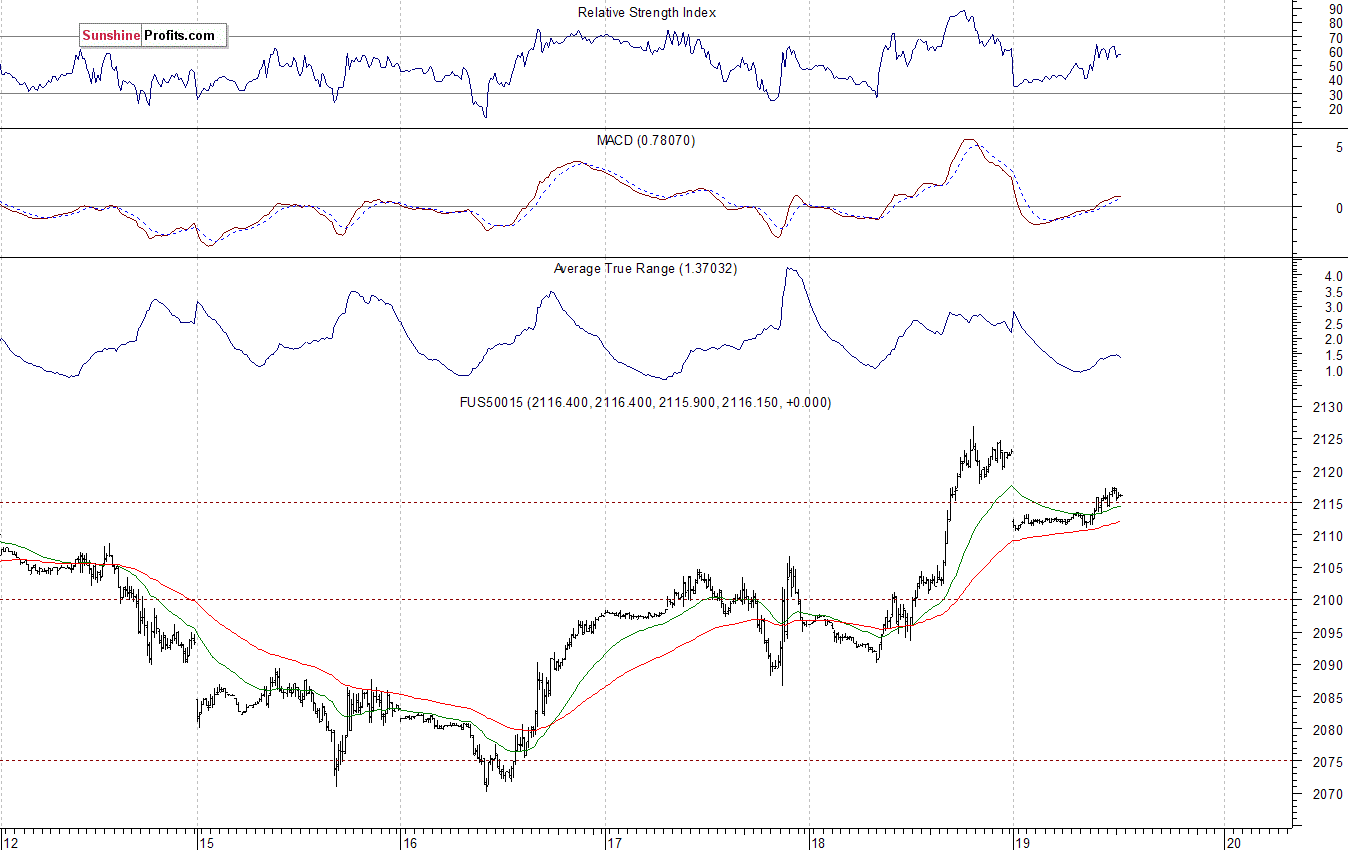Viewport: 1348px width, 850px height.
Task: Click the SunshineProfits.com logo
Action: [x=153, y=36]
